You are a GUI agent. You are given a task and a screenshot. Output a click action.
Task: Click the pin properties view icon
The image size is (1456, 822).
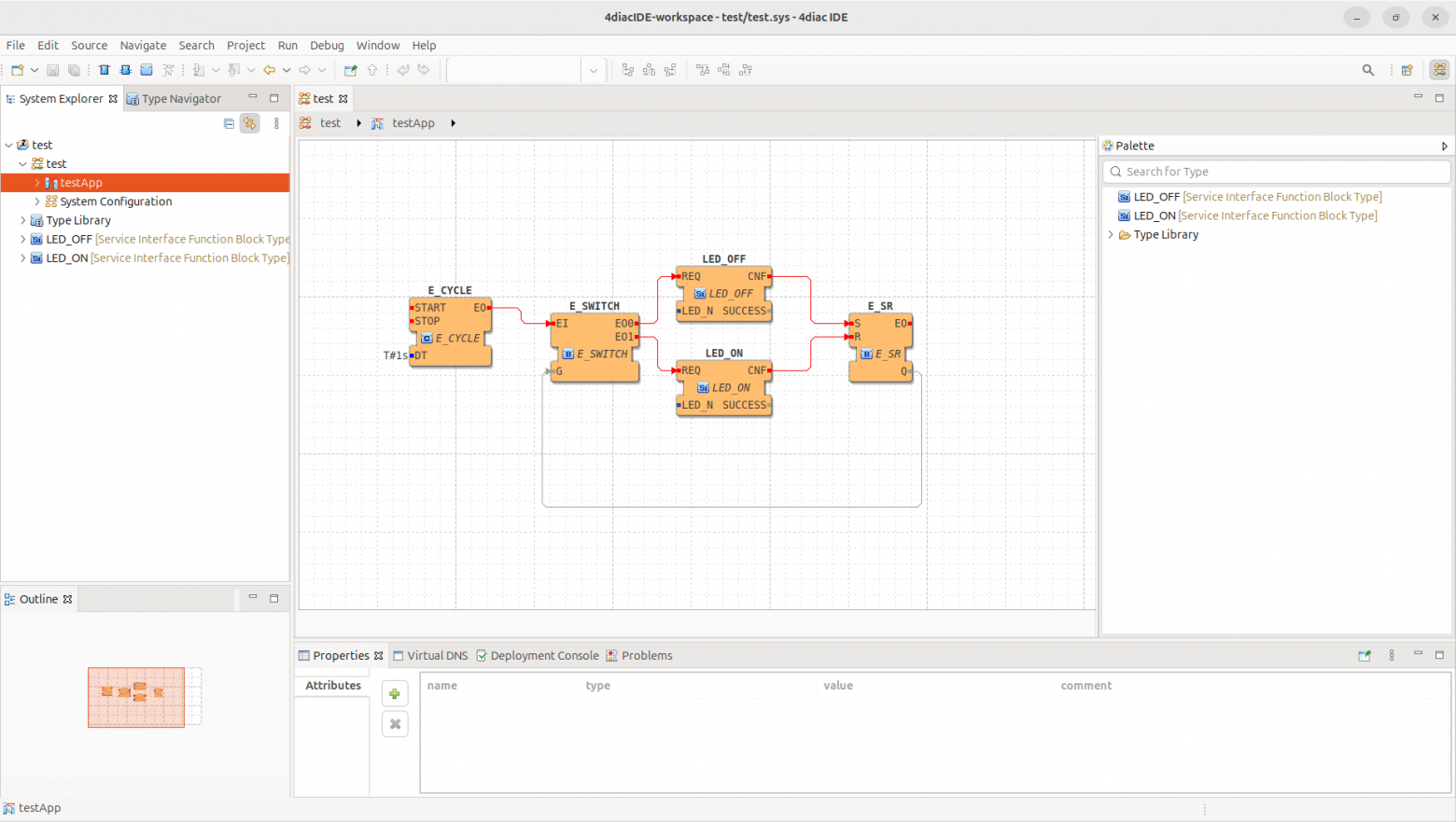pos(1365,655)
